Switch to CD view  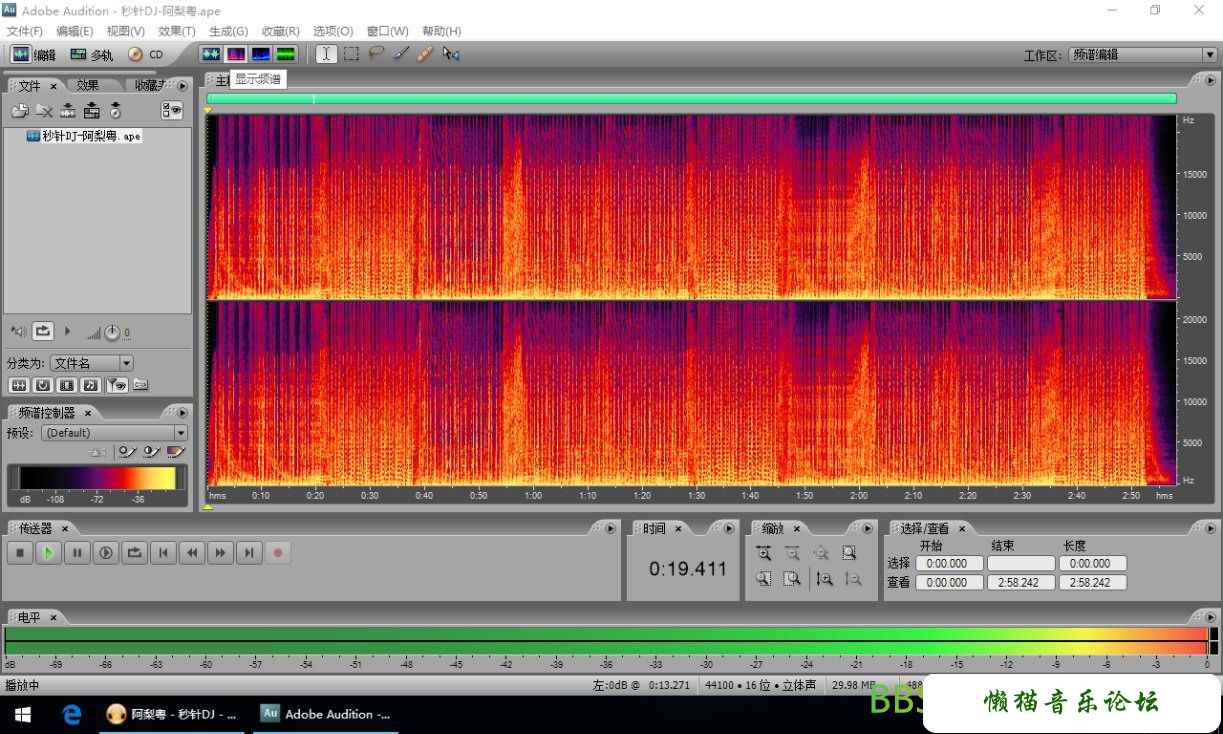tap(146, 55)
